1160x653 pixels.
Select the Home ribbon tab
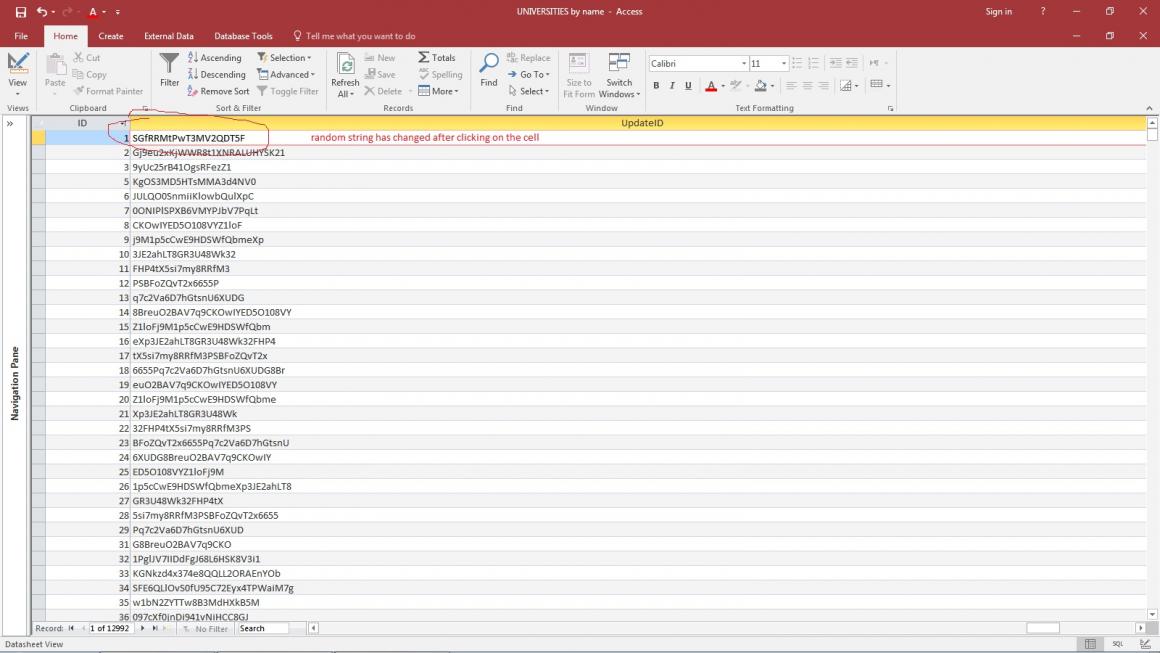pos(65,36)
